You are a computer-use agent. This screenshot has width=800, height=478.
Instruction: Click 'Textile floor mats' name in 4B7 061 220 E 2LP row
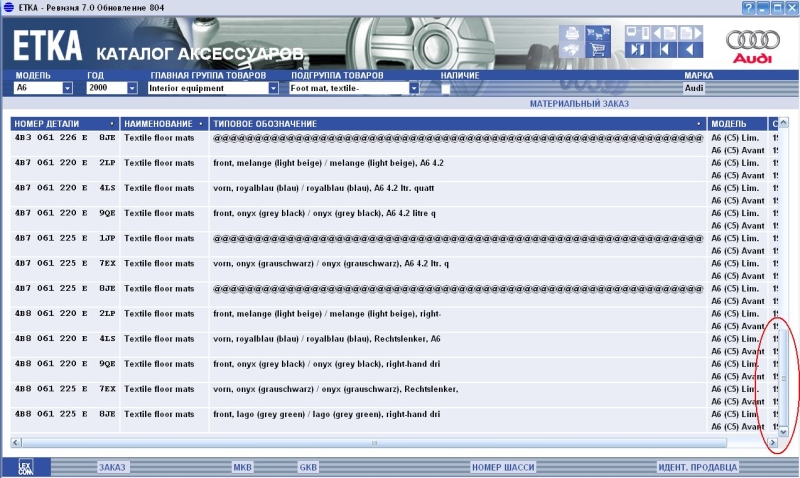[x=159, y=163]
